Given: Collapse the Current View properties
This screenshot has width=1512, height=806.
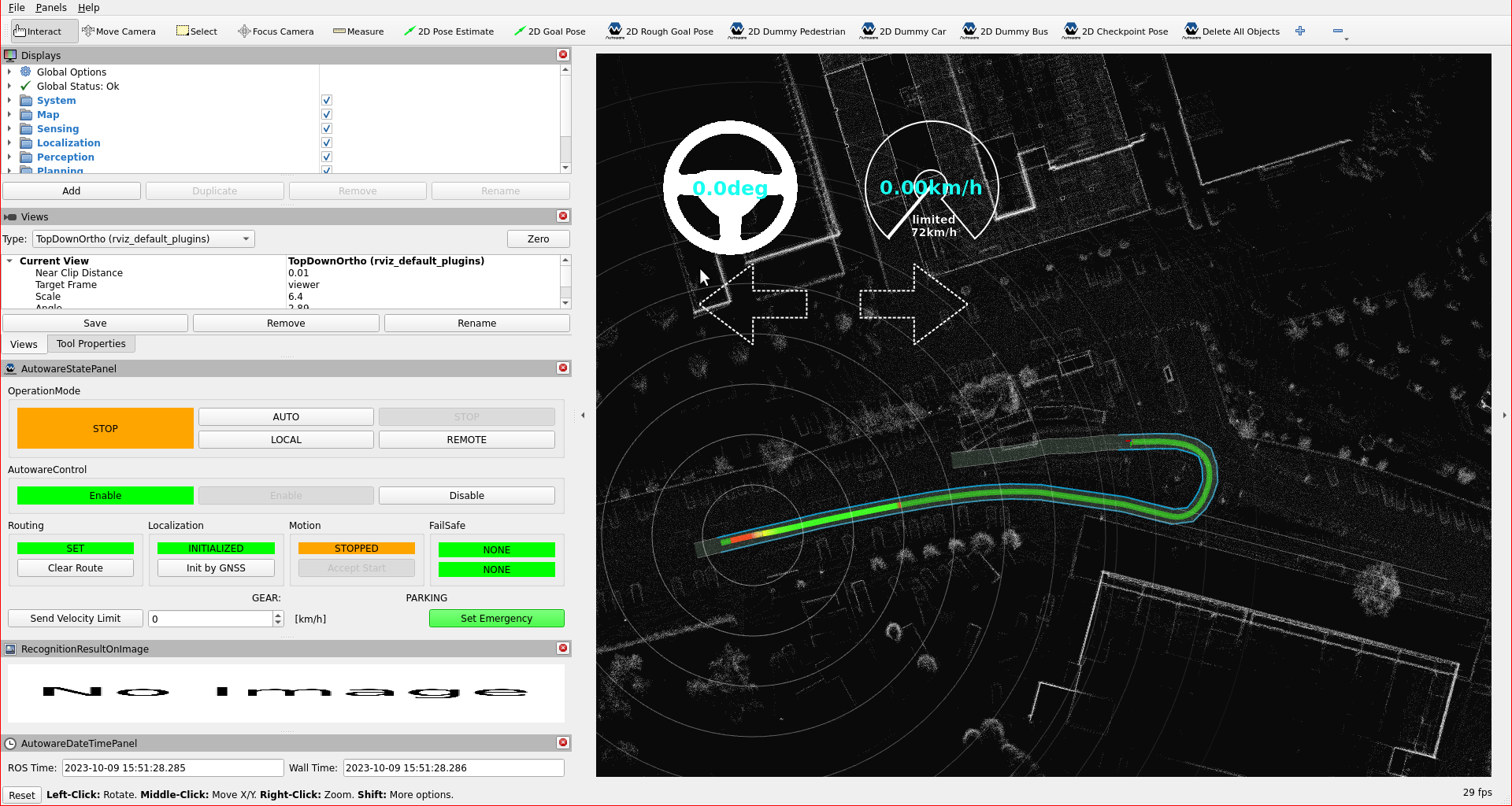Looking at the screenshot, I should pos(9,261).
